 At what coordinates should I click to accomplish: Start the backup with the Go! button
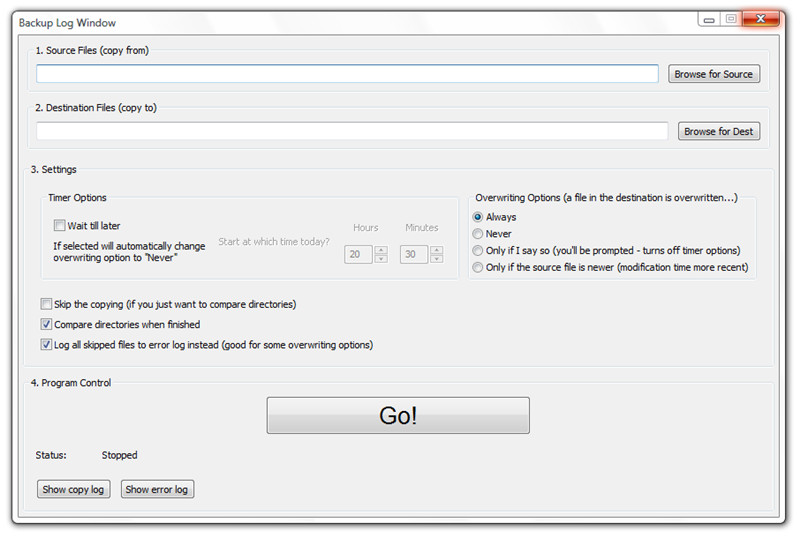pos(398,416)
